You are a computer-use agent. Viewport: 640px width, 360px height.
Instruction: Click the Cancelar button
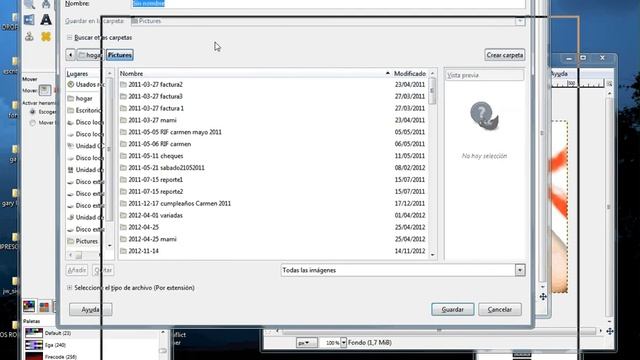pyautogui.click(x=500, y=309)
